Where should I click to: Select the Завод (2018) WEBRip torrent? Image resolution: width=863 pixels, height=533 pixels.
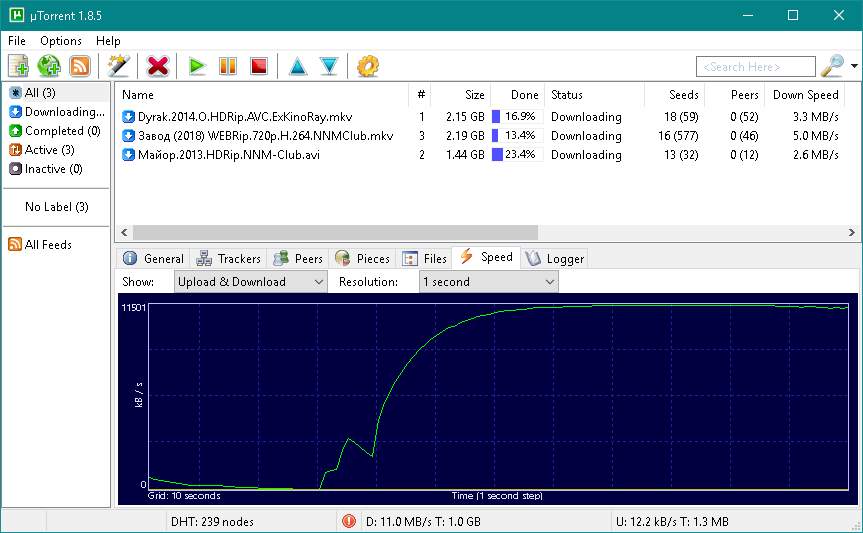[480, 136]
